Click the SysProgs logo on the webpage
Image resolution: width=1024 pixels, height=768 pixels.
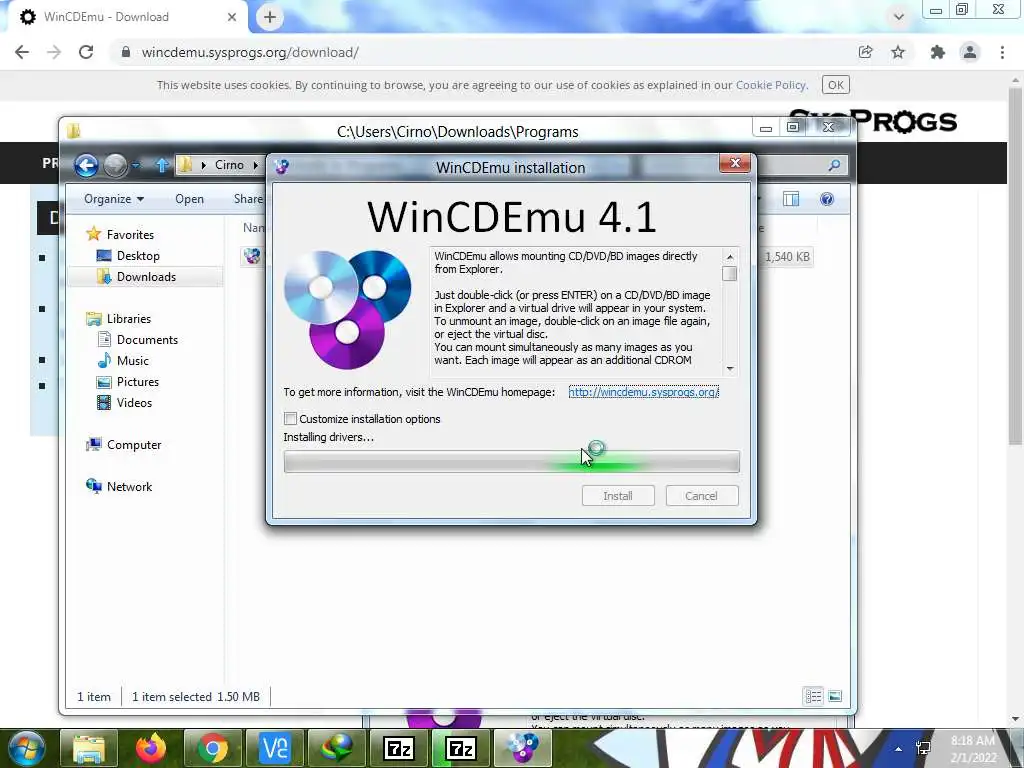click(904, 121)
